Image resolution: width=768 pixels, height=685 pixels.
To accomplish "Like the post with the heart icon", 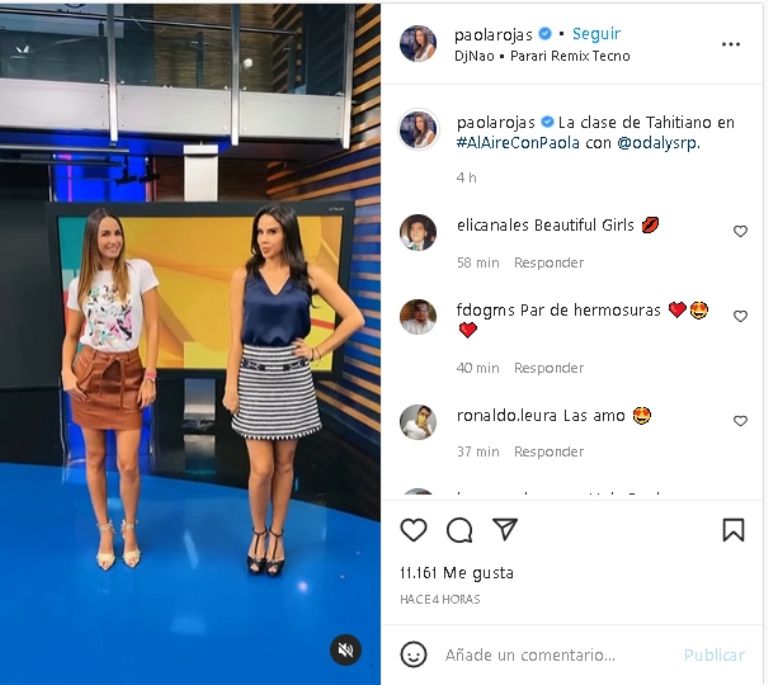I will tap(413, 530).
